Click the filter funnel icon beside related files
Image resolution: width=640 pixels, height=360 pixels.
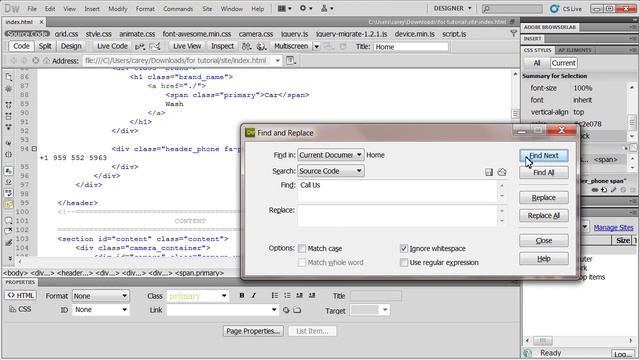point(513,33)
